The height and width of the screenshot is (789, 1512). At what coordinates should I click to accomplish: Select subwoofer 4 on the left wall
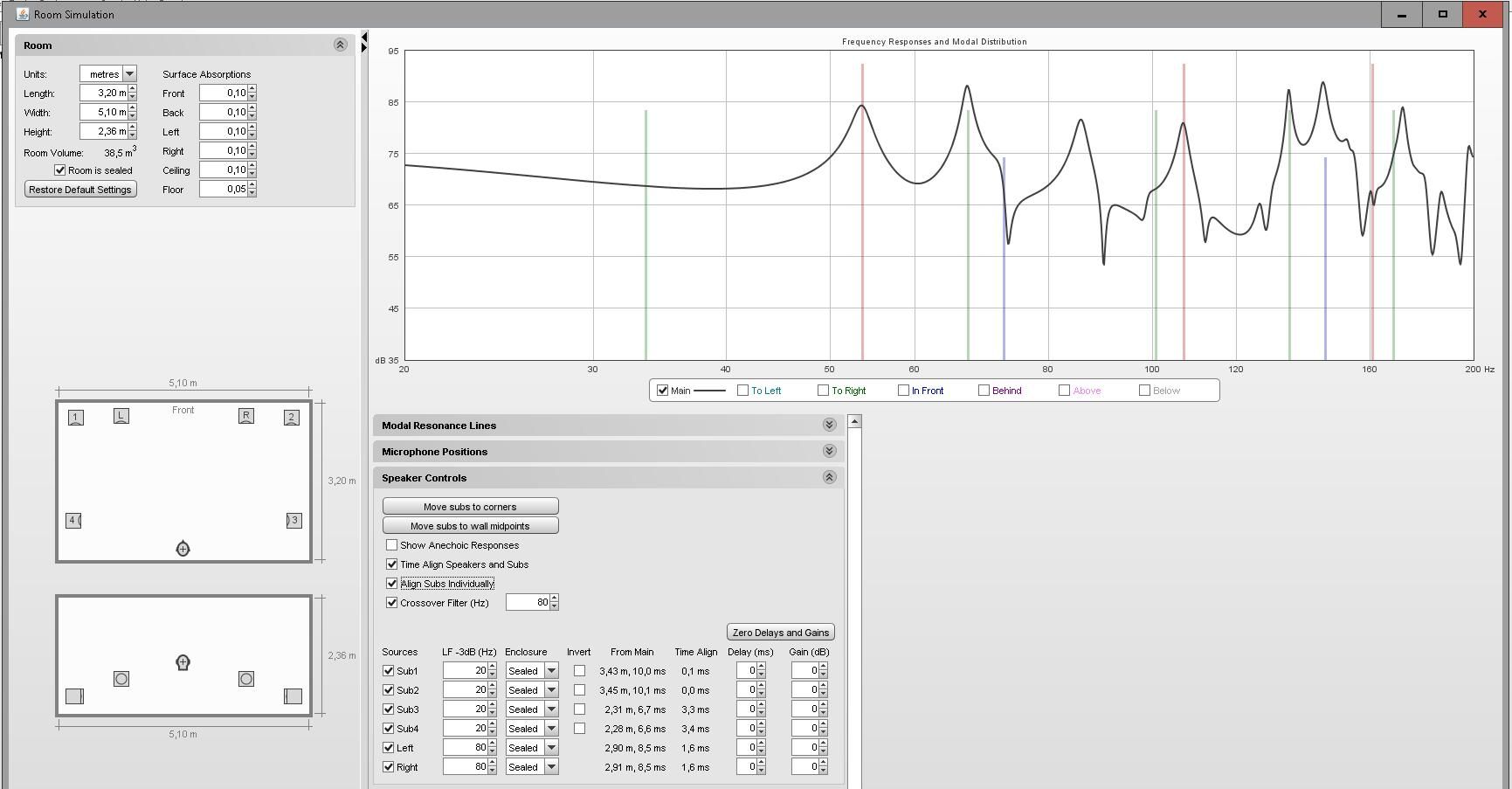(x=73, y=521)
